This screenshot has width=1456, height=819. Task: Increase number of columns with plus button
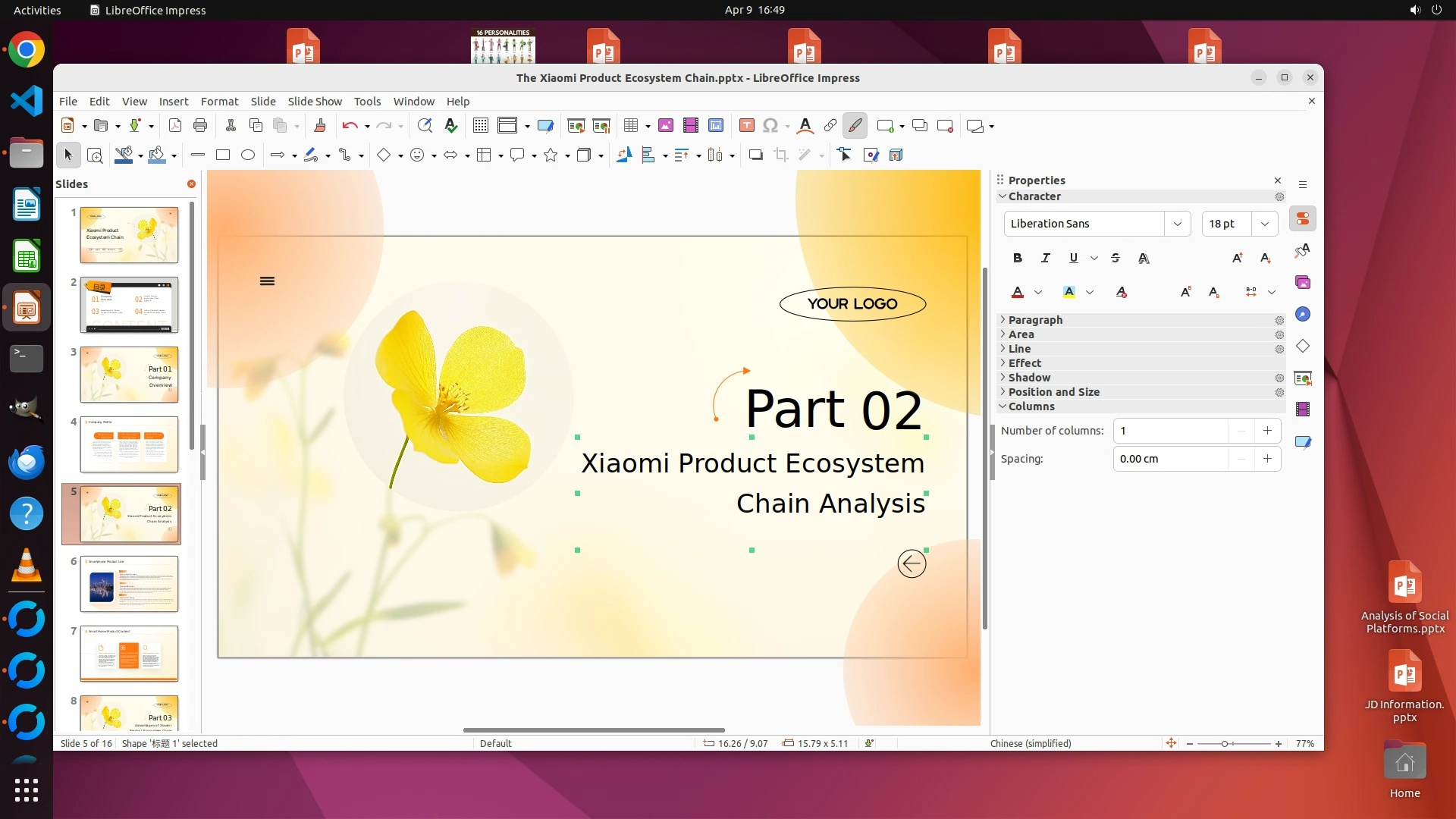(1267, 431)
